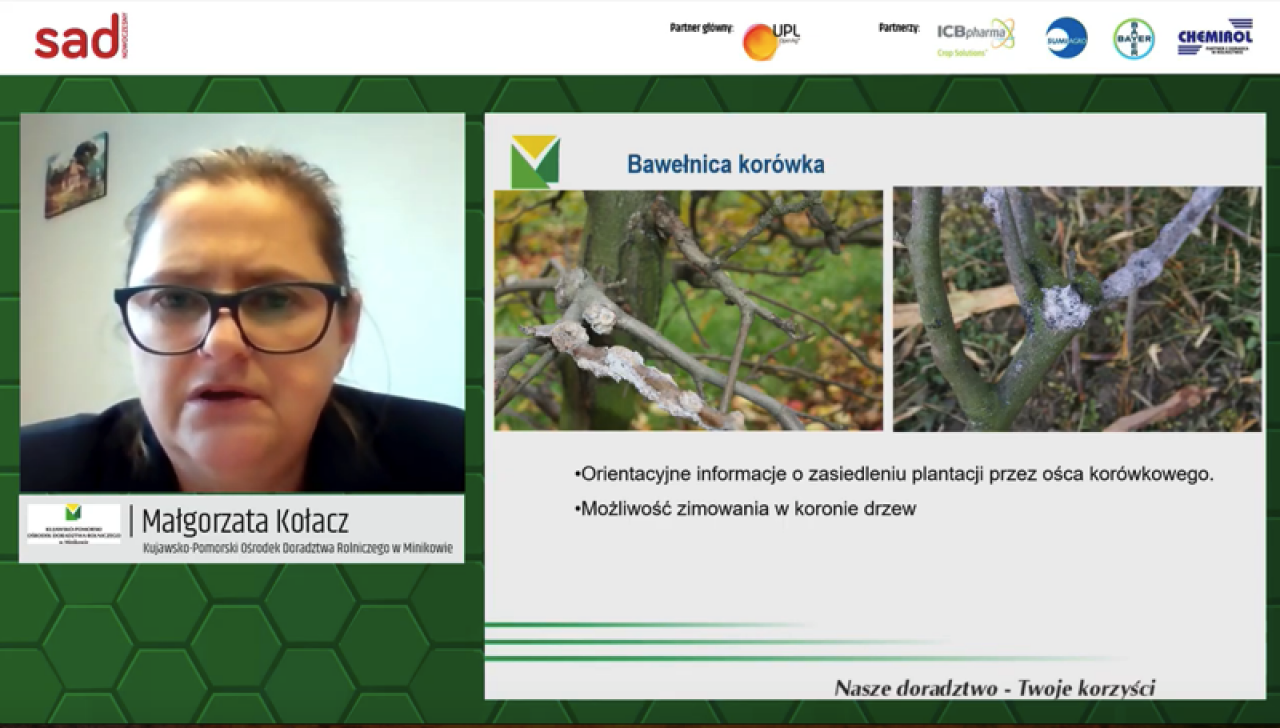Select the bullet 'Możliwość zimowania w koronie drzew'

(745, 508)
